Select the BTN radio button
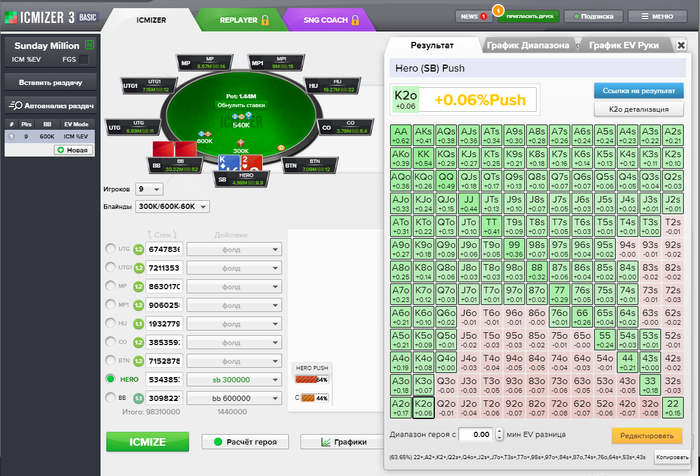The width and height of the screenshot is (700, 476). (x=110, y=360)
